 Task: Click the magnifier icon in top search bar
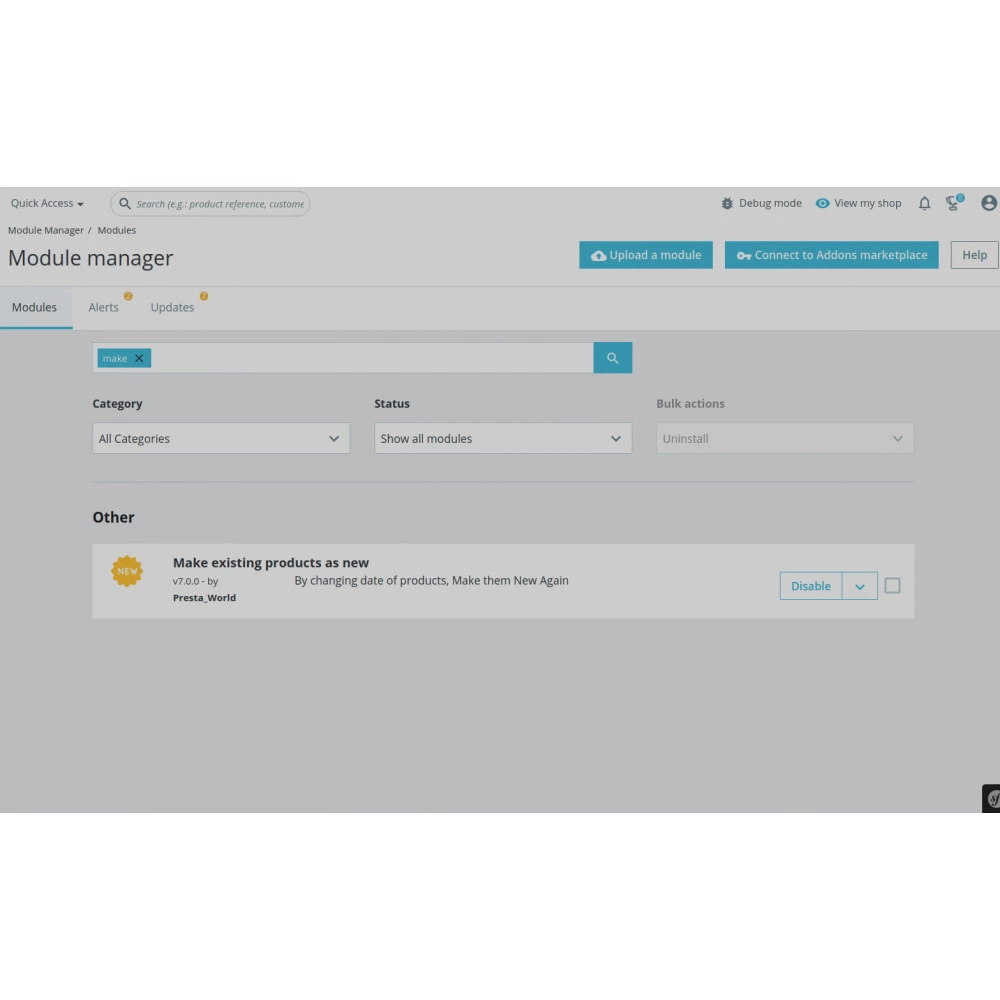tap(125, 203)
